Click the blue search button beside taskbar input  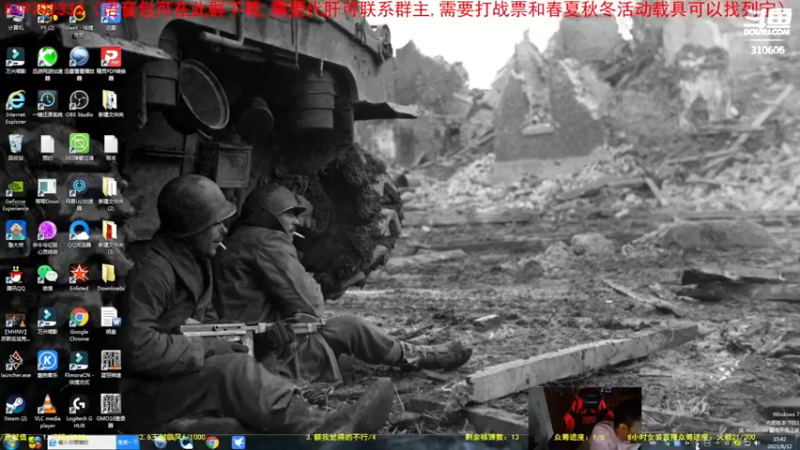coord(128,442)
